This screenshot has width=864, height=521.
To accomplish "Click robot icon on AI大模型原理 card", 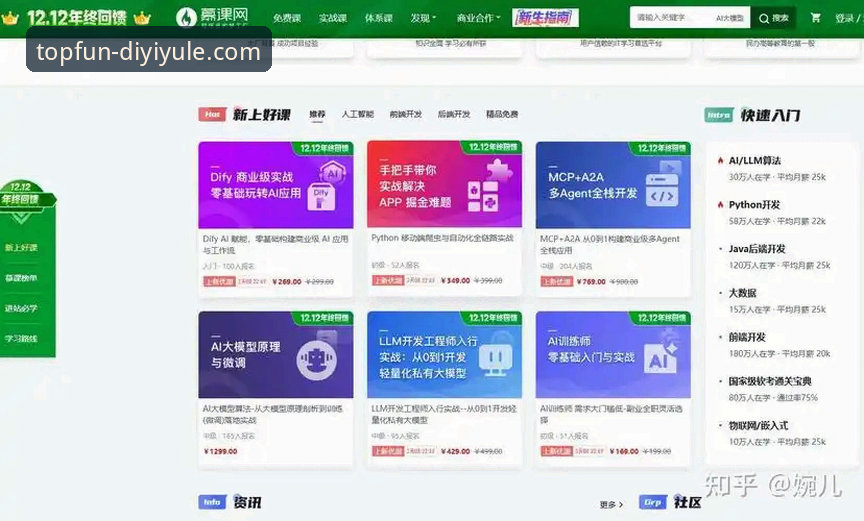I will coord(316,359).
